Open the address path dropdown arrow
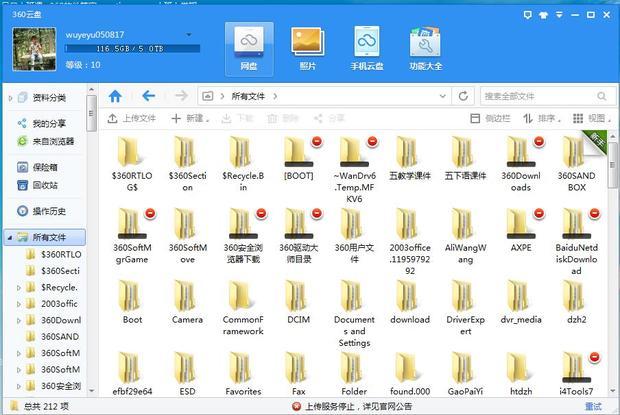The image size is (620, 415). [442, 96]
